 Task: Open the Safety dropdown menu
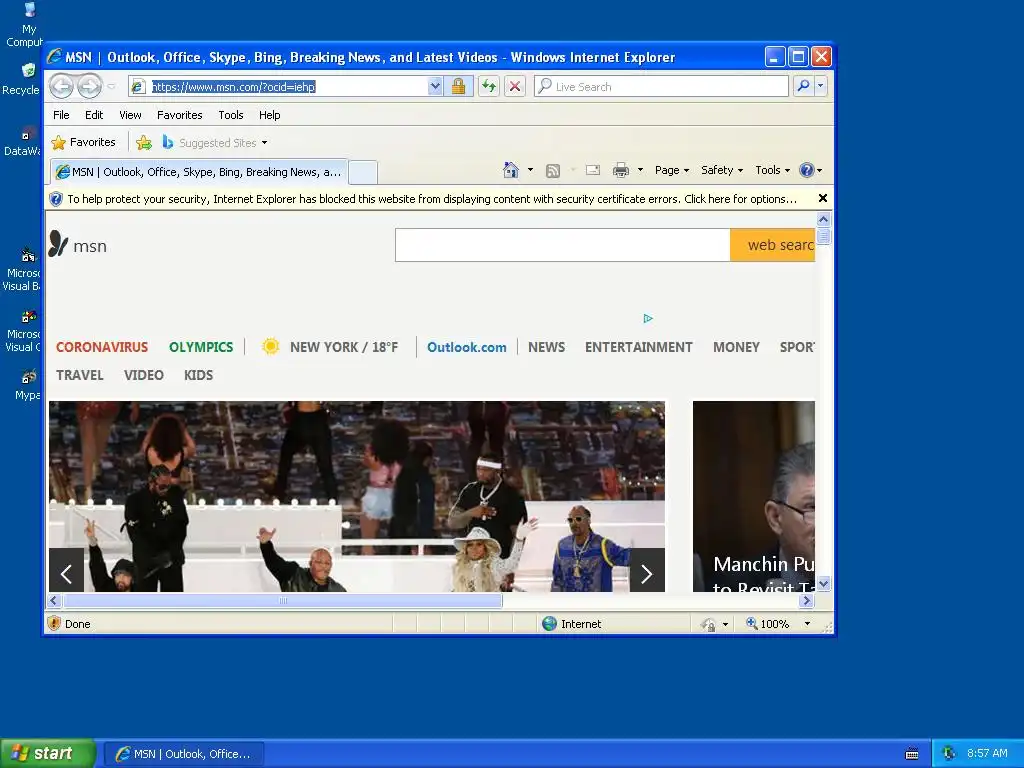722,170
